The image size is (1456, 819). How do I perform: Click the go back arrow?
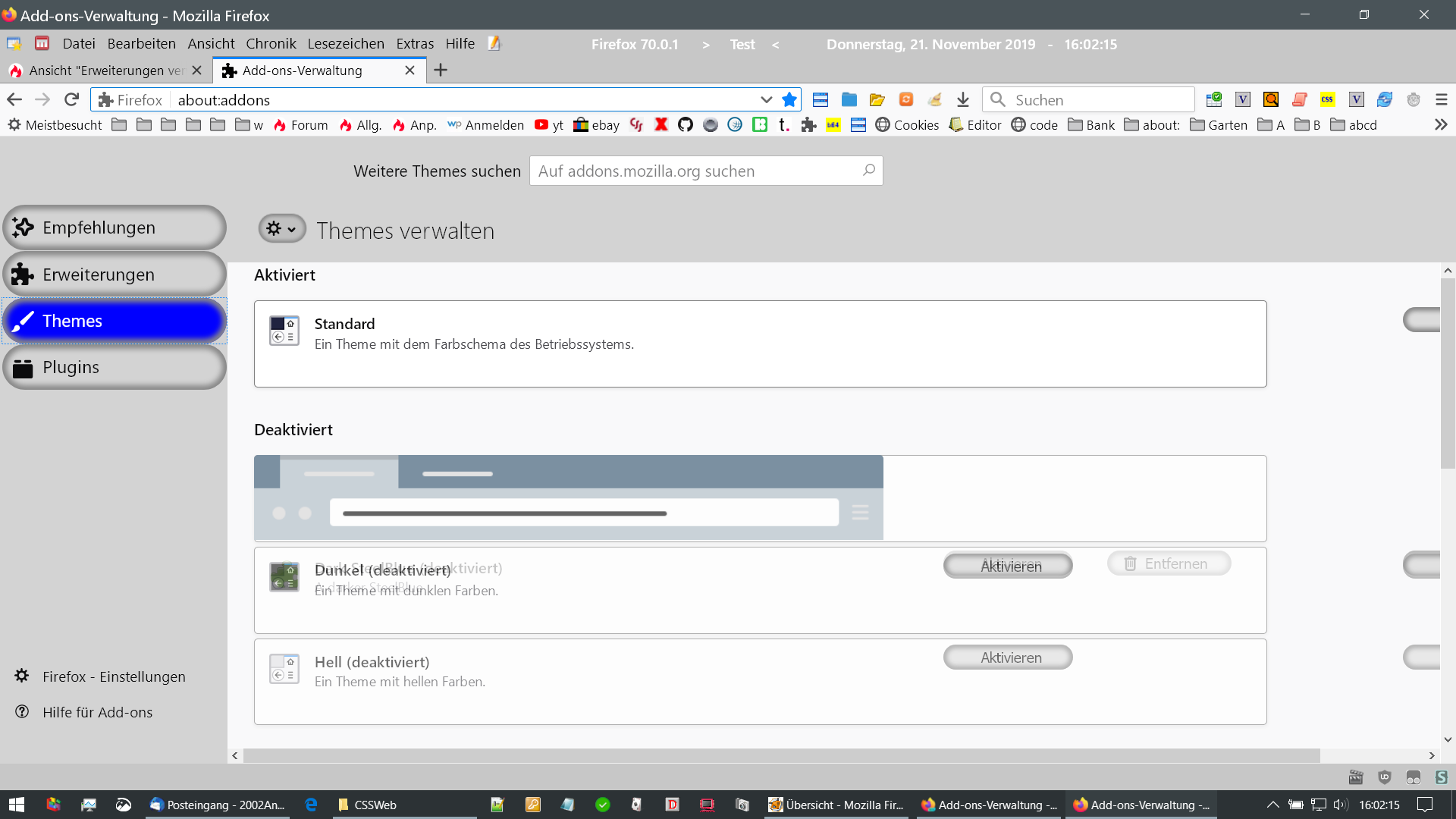[14, 99]
